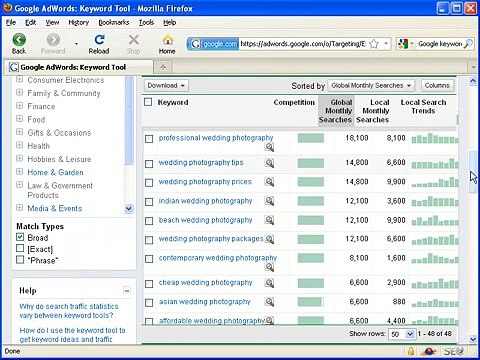This screenshot has width=480, height=360.
Task: Open the history dropdown arrow beside Forward
Action: tap(76, 44)
